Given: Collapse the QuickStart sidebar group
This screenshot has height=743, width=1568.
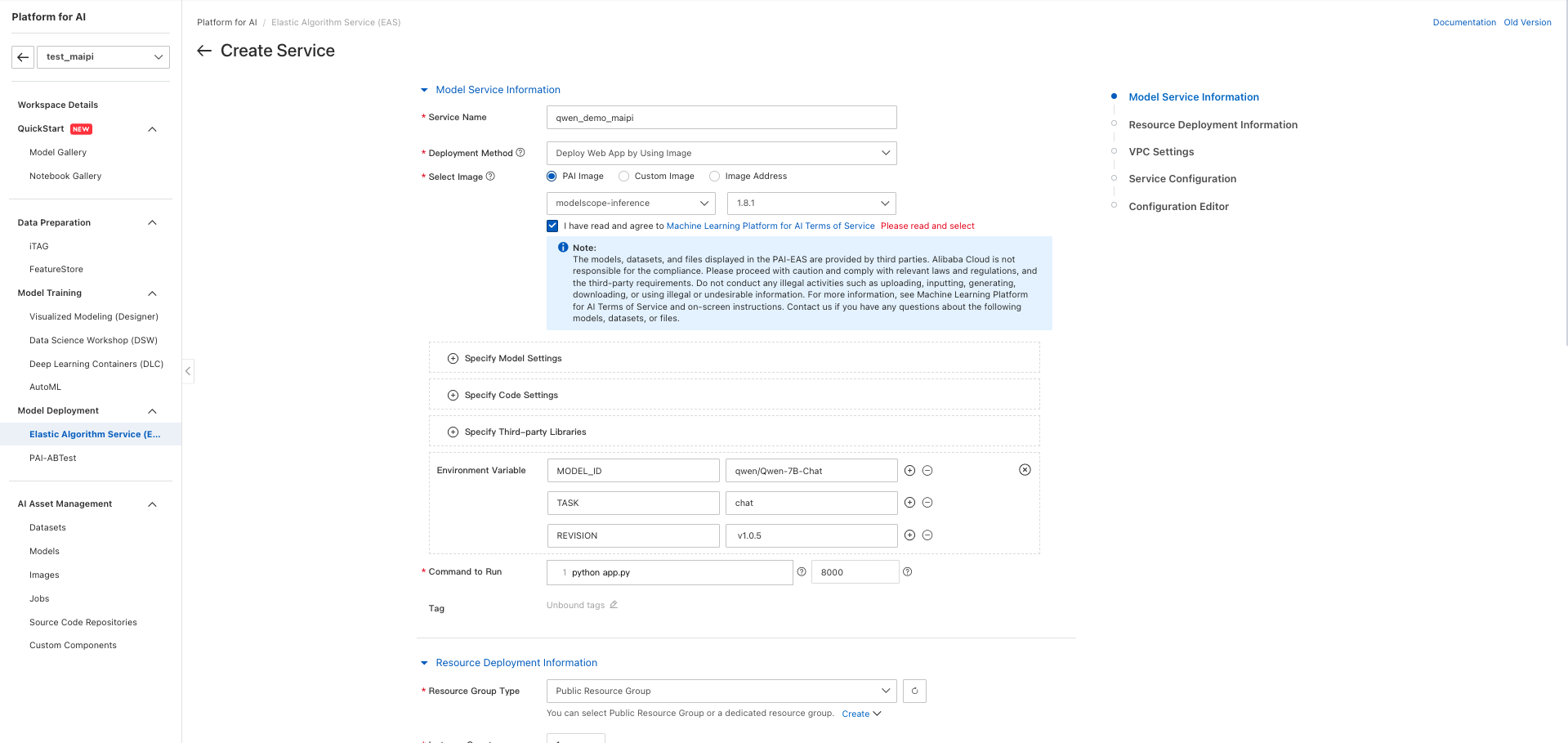Looking at the screenshot, I should click(152, 129).
